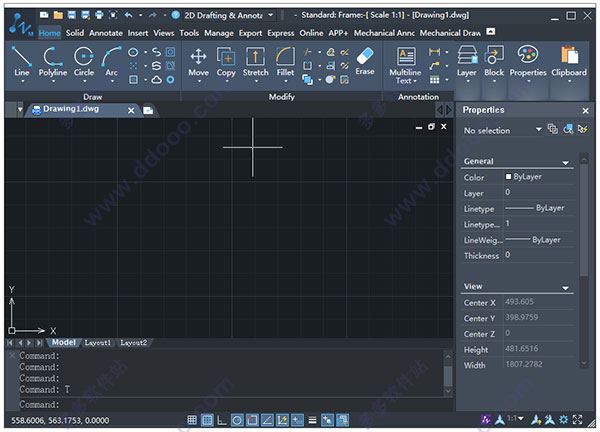This screenshot has height=432, width=600.
Task: Close the Drawing1.dwg document tab
Action: click(131, 111)
